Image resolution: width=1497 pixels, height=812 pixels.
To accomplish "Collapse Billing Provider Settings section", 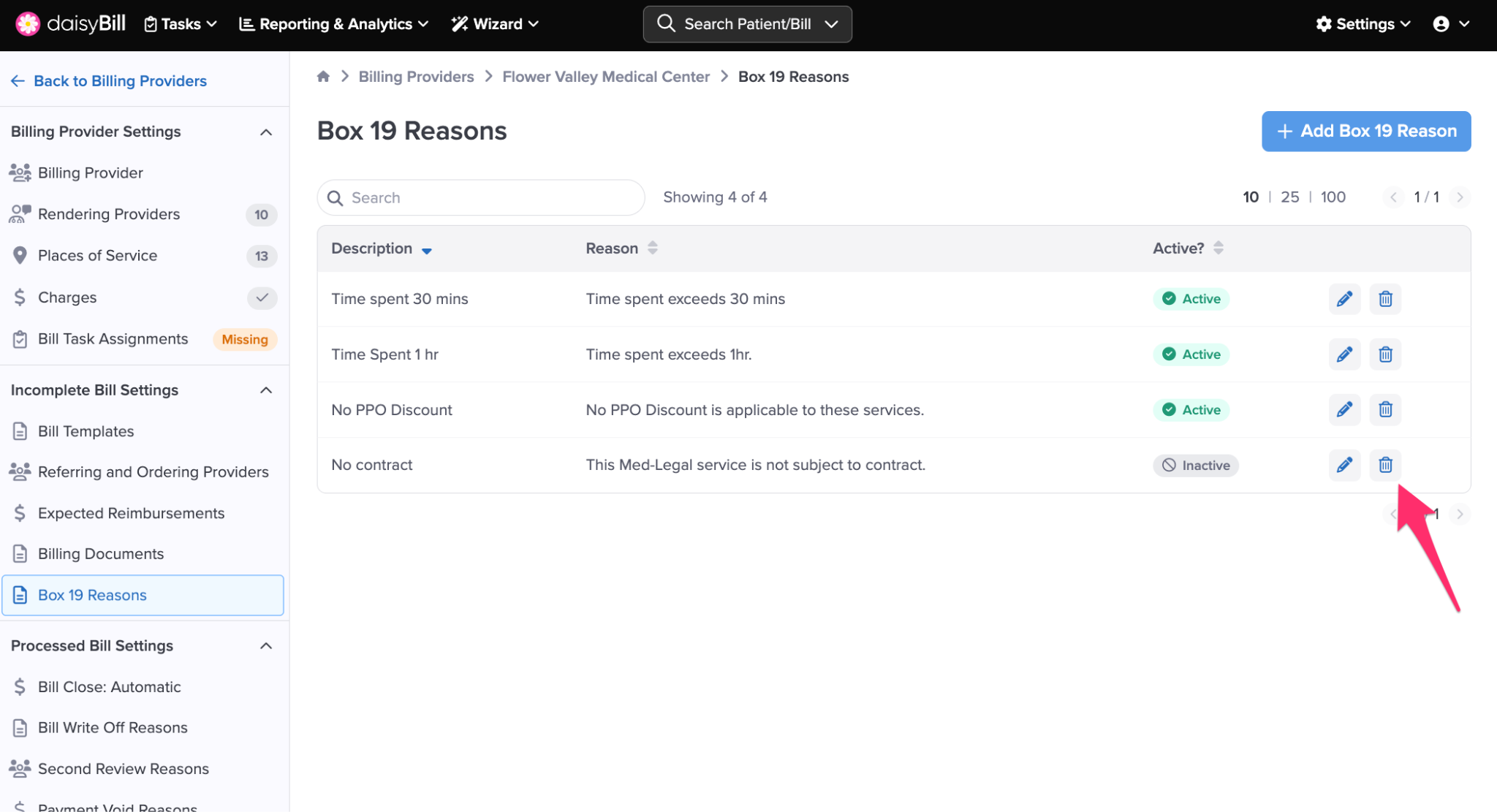I will pos(266,132).
